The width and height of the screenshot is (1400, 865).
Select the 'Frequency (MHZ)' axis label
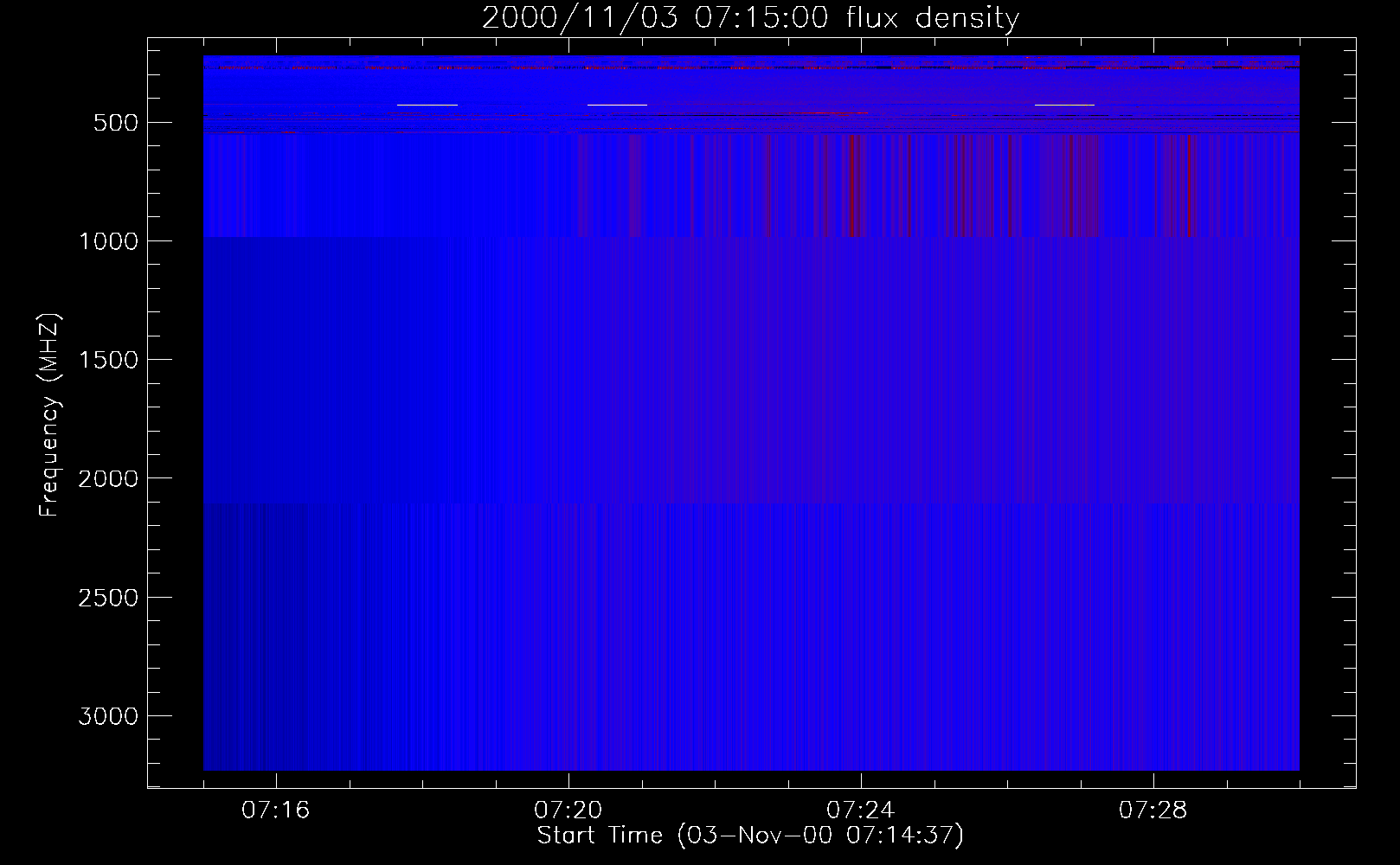click(50, 414)
